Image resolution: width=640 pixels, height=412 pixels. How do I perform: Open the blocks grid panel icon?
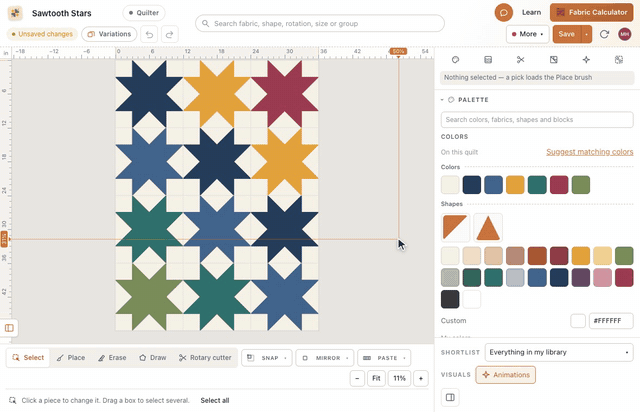coord(488,60)
